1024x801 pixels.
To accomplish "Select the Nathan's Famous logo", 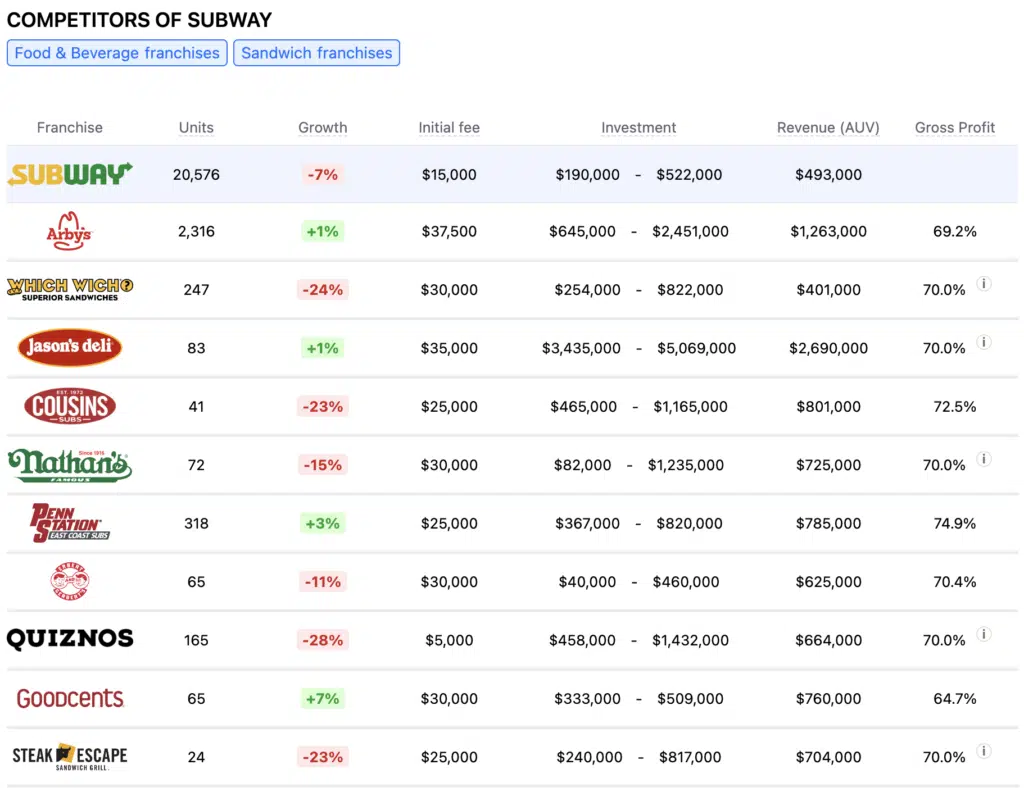I will pos(69,464).
